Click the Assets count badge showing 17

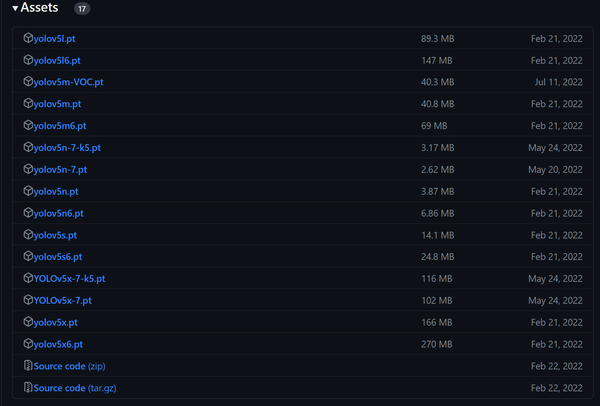click(x=81, y=9)
